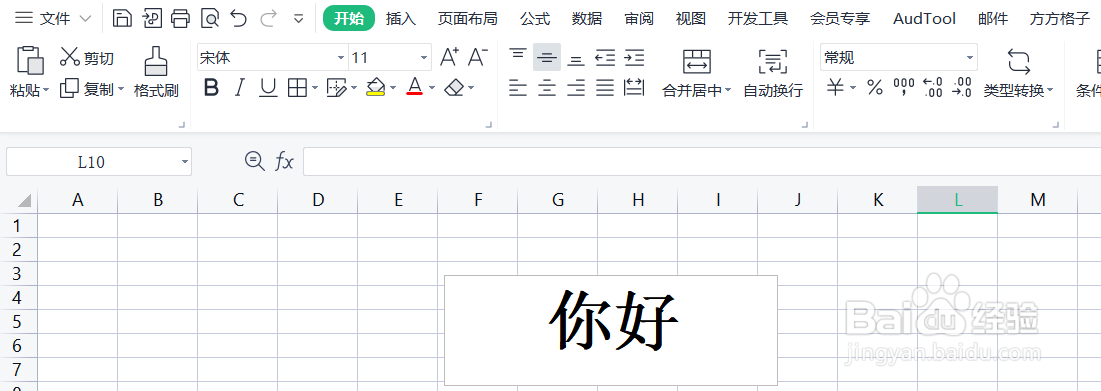Click in the formula bar input

click(701, 162)
